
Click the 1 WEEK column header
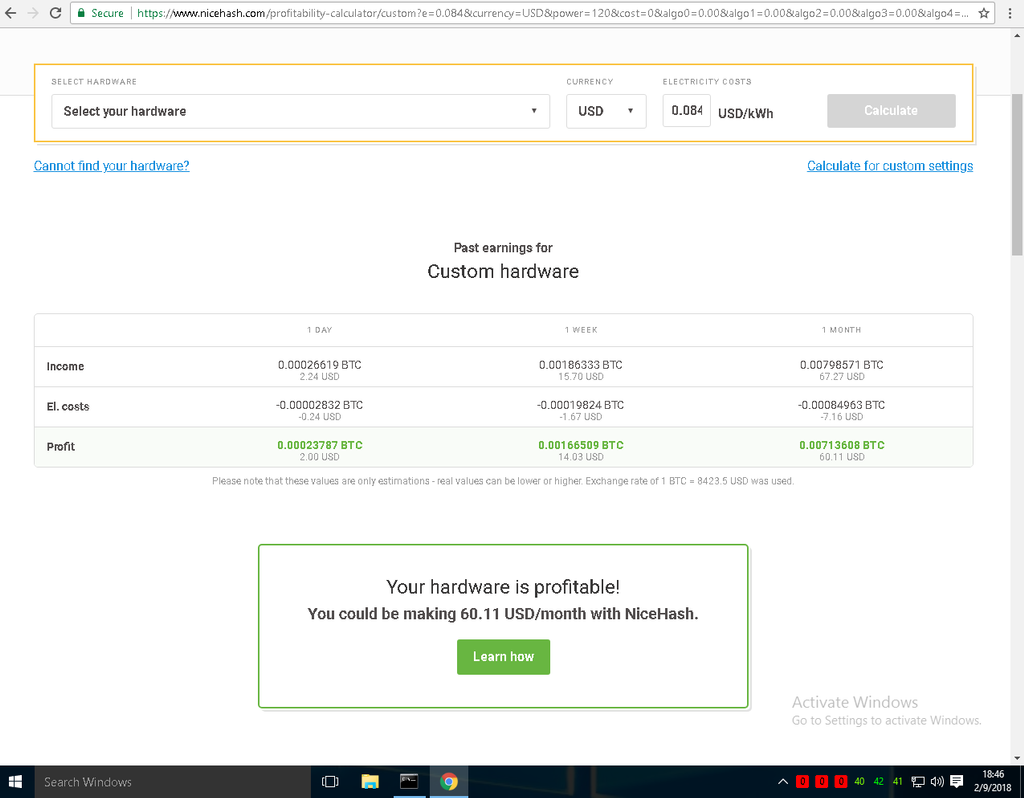[x=581, y=330]
